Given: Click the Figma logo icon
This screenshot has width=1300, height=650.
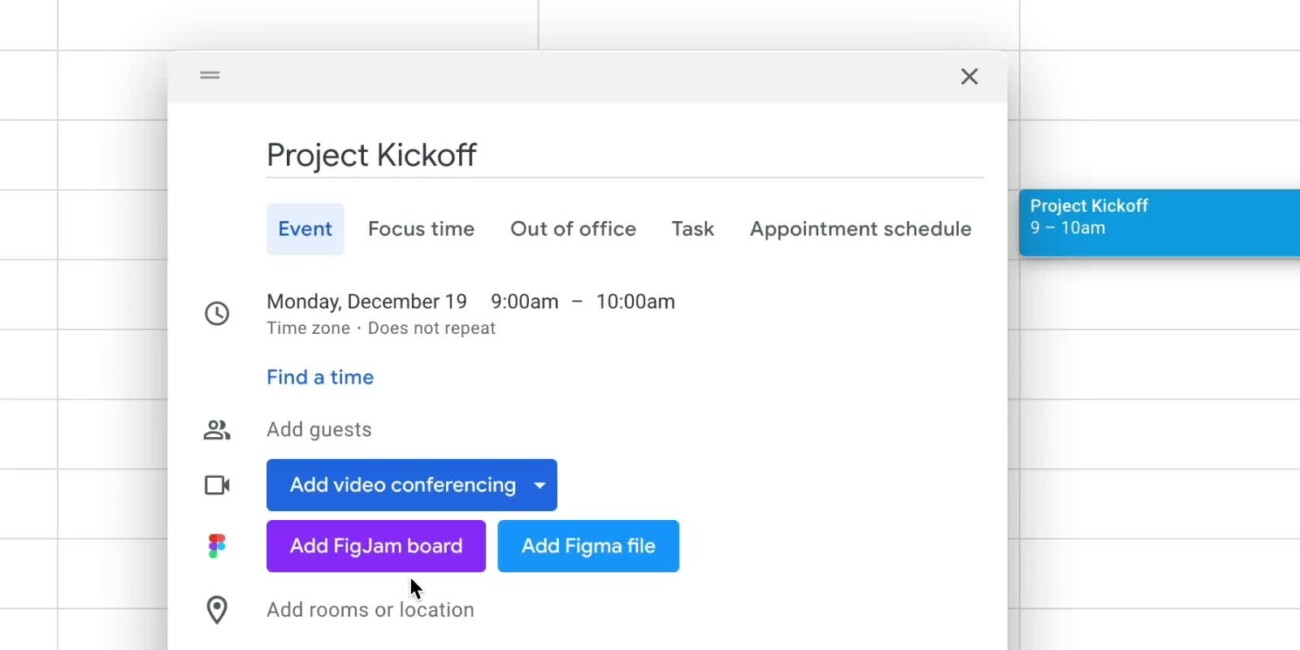Looking at the screenshot, I should tap(217, 546).
